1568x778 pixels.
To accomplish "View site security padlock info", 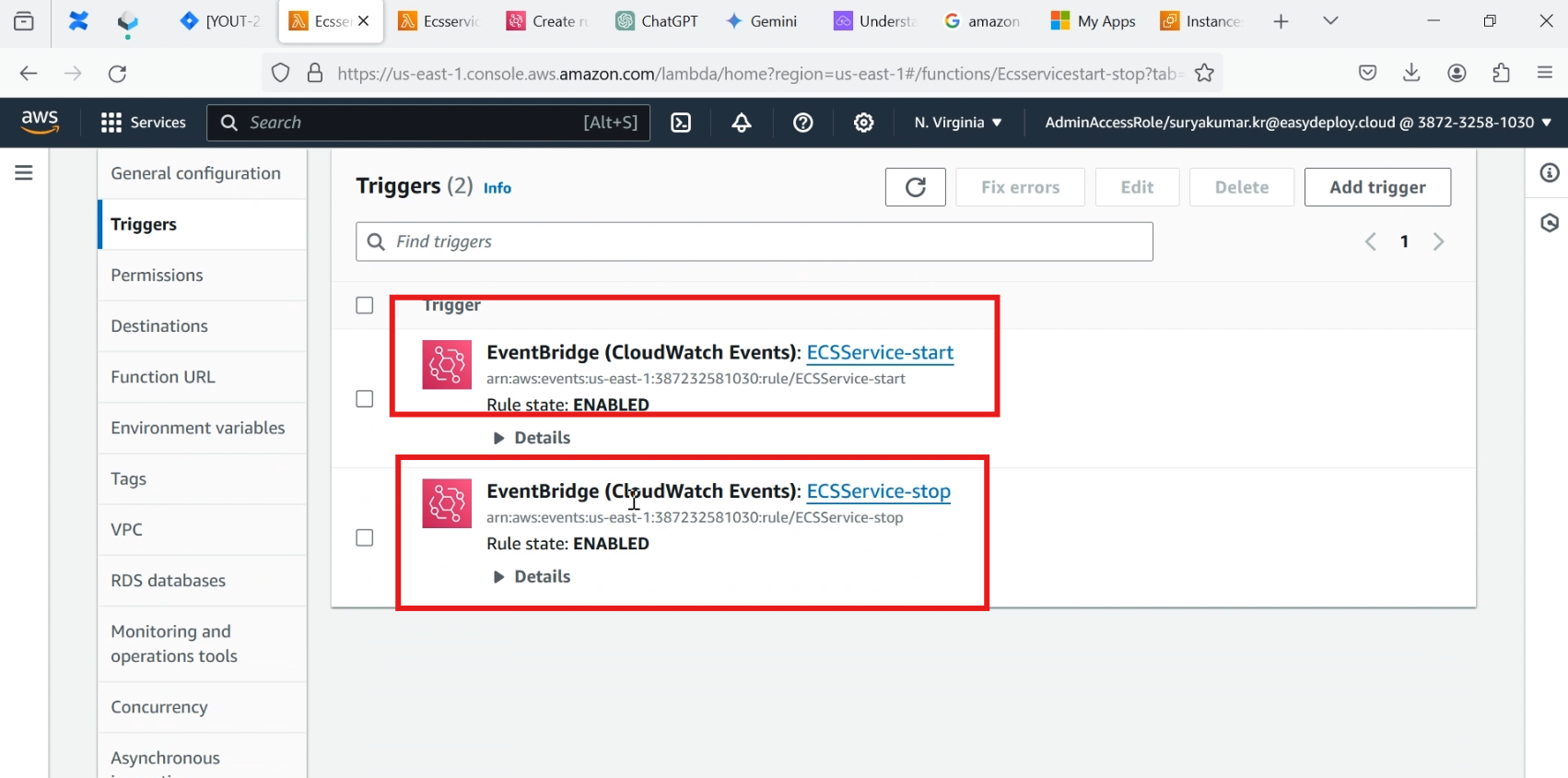I will click(315, 73).
